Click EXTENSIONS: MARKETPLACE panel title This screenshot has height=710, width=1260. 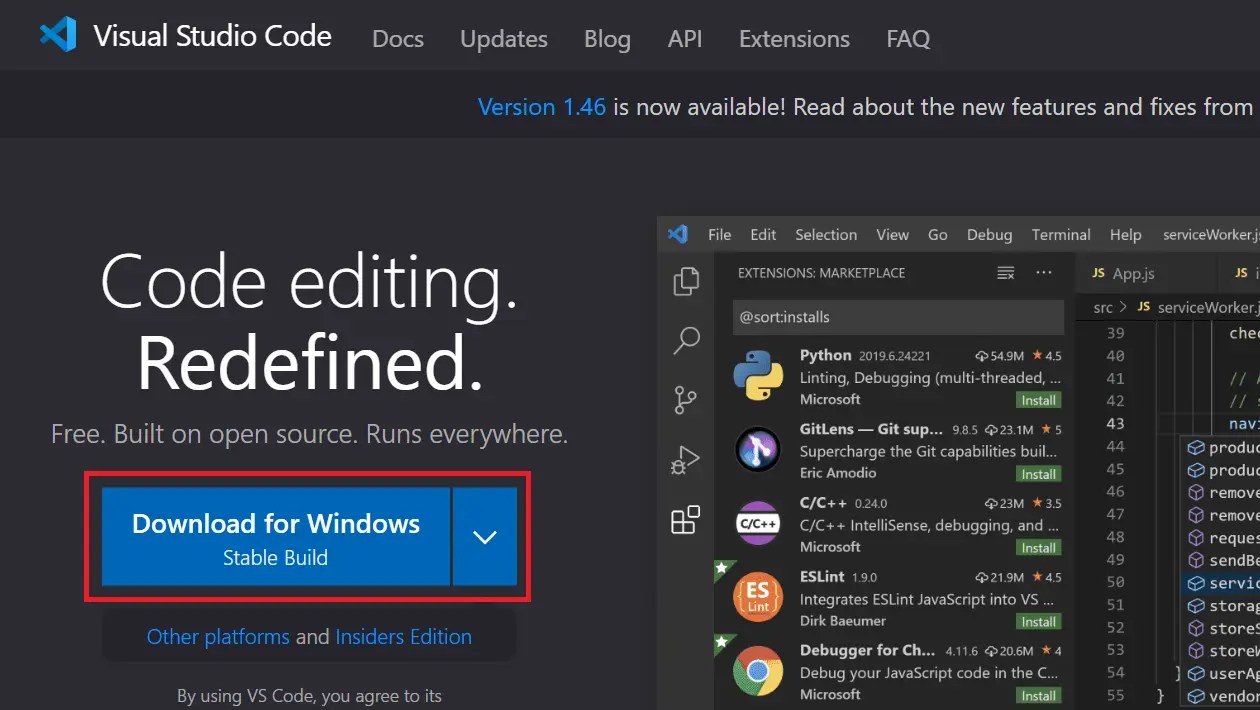(x=821, y=273)
